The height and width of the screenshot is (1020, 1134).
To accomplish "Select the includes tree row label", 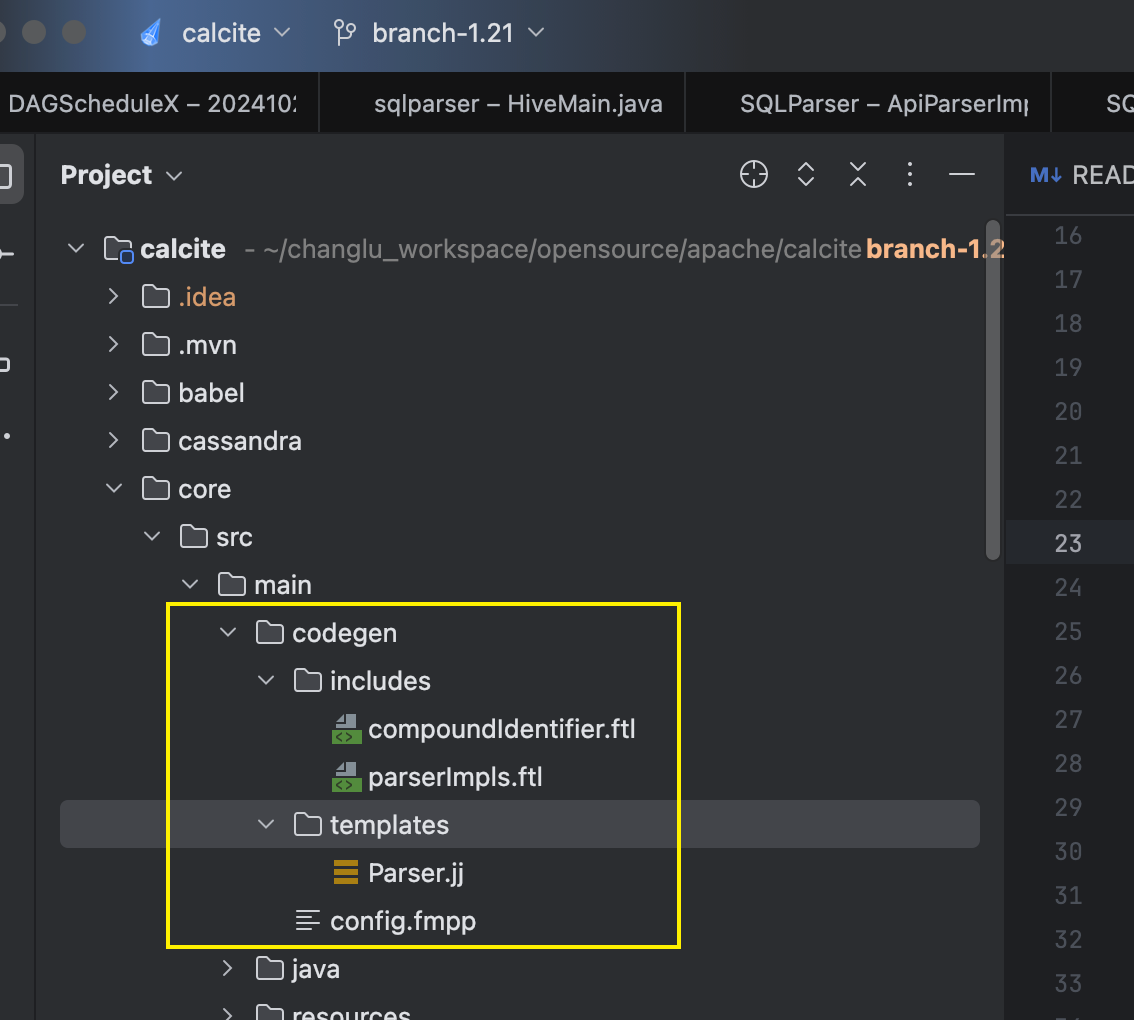I will [x=380, y=681].
